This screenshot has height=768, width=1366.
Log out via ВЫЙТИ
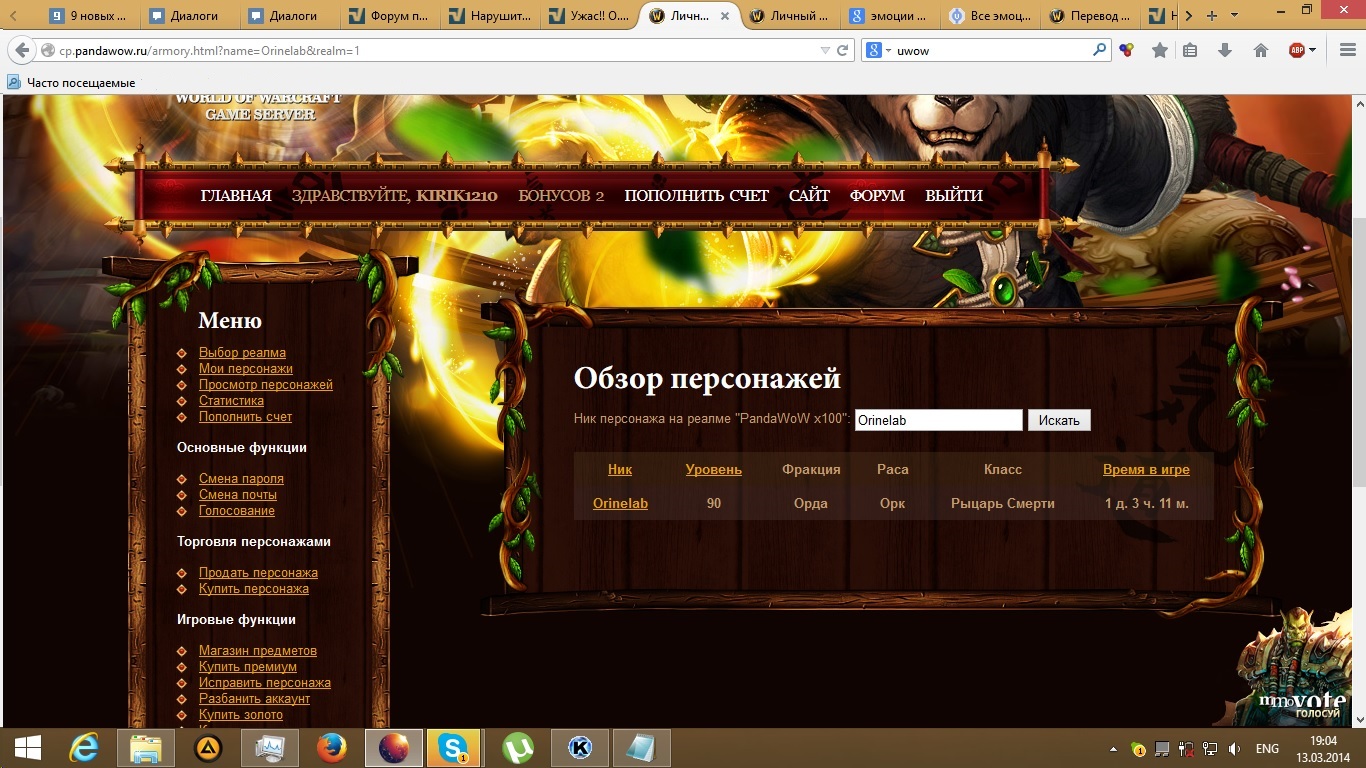pyautogui.click(x=954, y=196)
